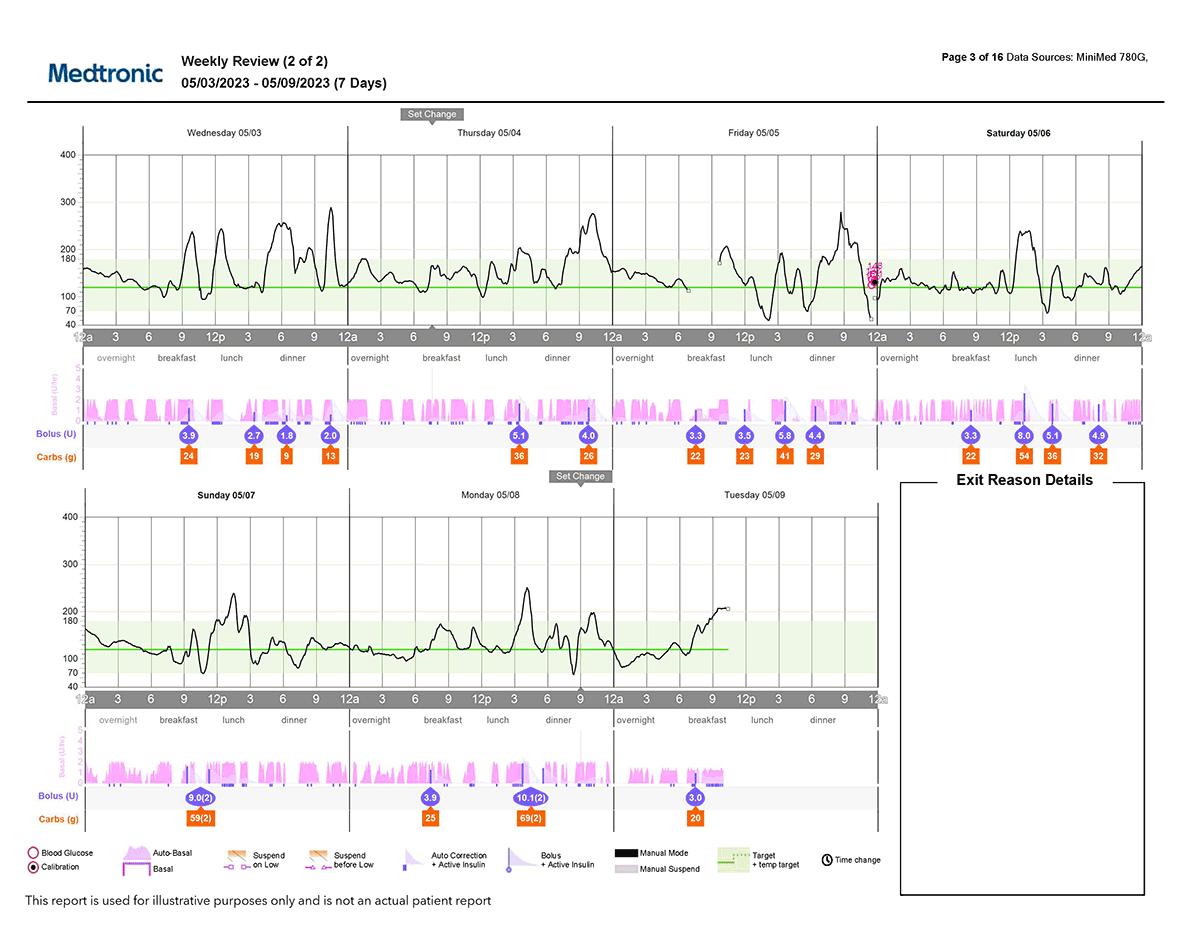1200x927 pixels.
Task: Click Thursday's 5.1 U bolus bubble
Action: pos(519,436)
